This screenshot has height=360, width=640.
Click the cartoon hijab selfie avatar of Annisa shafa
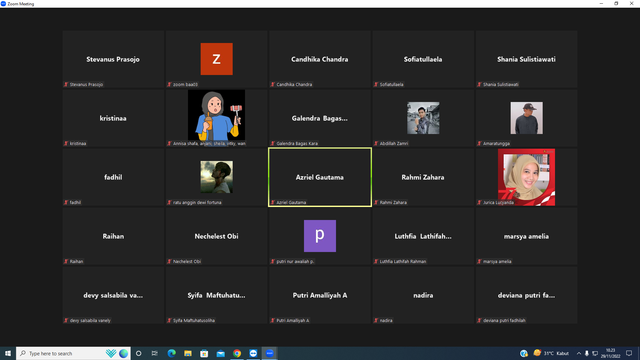click(216, 115)
